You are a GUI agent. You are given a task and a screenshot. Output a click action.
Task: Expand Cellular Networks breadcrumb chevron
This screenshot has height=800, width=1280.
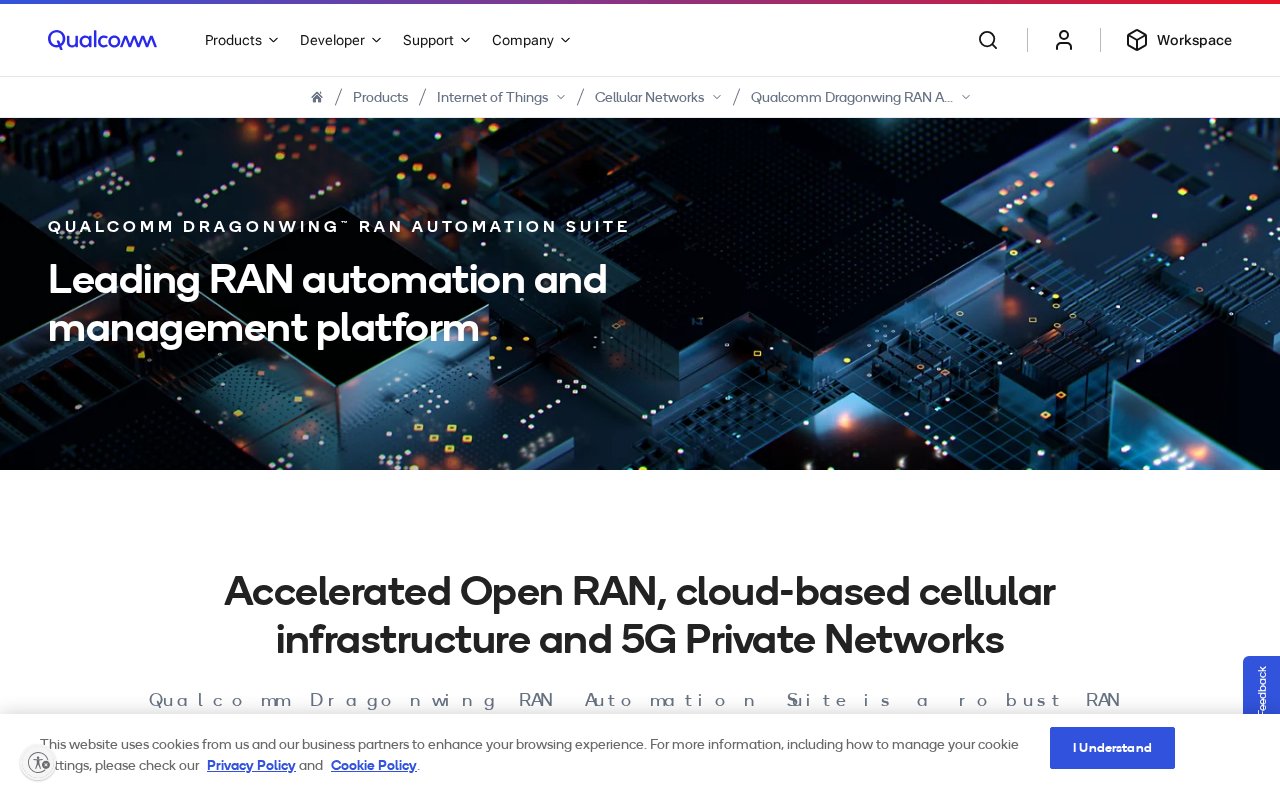tap(717, 97)
